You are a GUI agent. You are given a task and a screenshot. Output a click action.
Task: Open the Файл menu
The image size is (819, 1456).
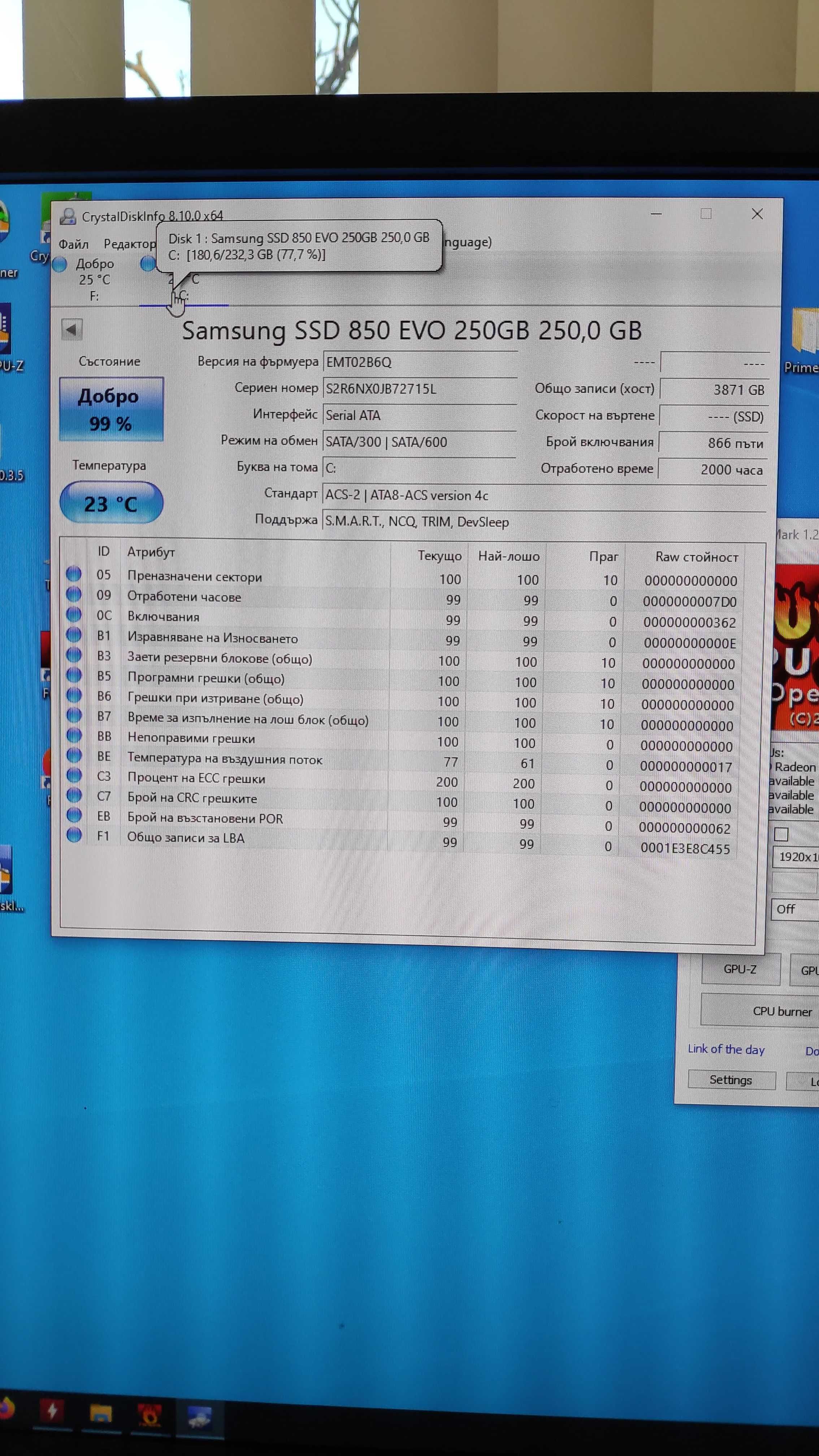(x=74, y=244)
